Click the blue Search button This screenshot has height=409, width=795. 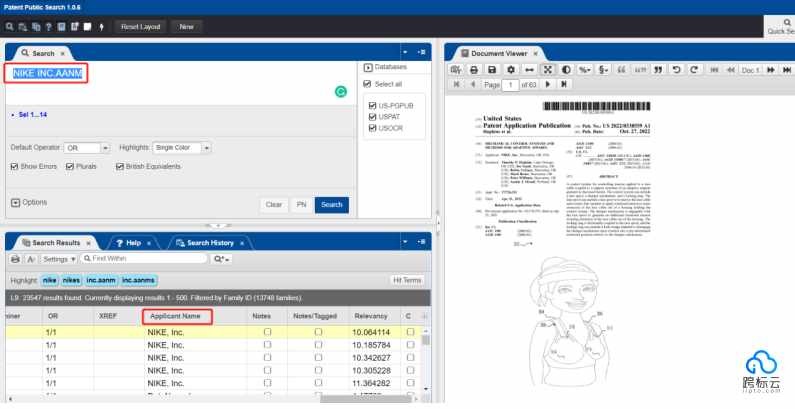332,205
